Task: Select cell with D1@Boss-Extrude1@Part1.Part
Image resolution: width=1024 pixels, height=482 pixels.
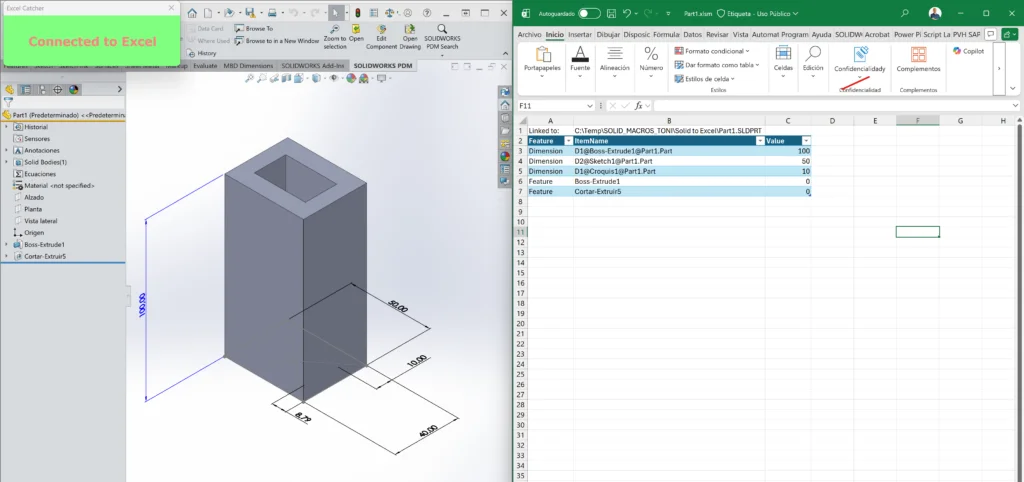Action: point(669,151)
